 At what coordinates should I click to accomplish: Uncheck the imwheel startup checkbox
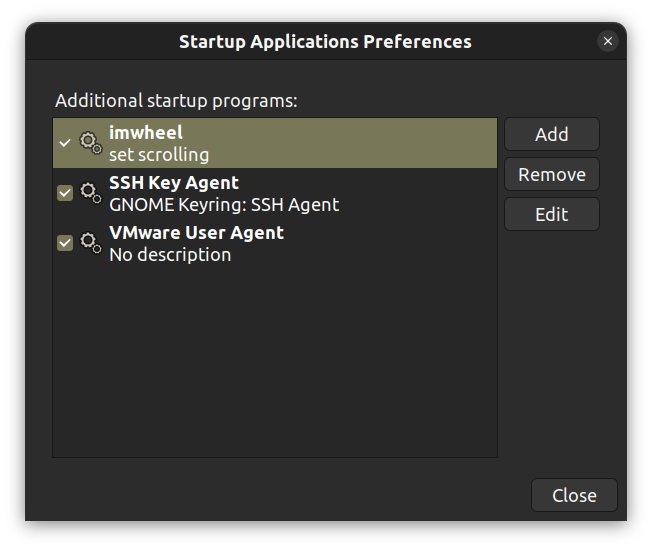pos(65,143)
